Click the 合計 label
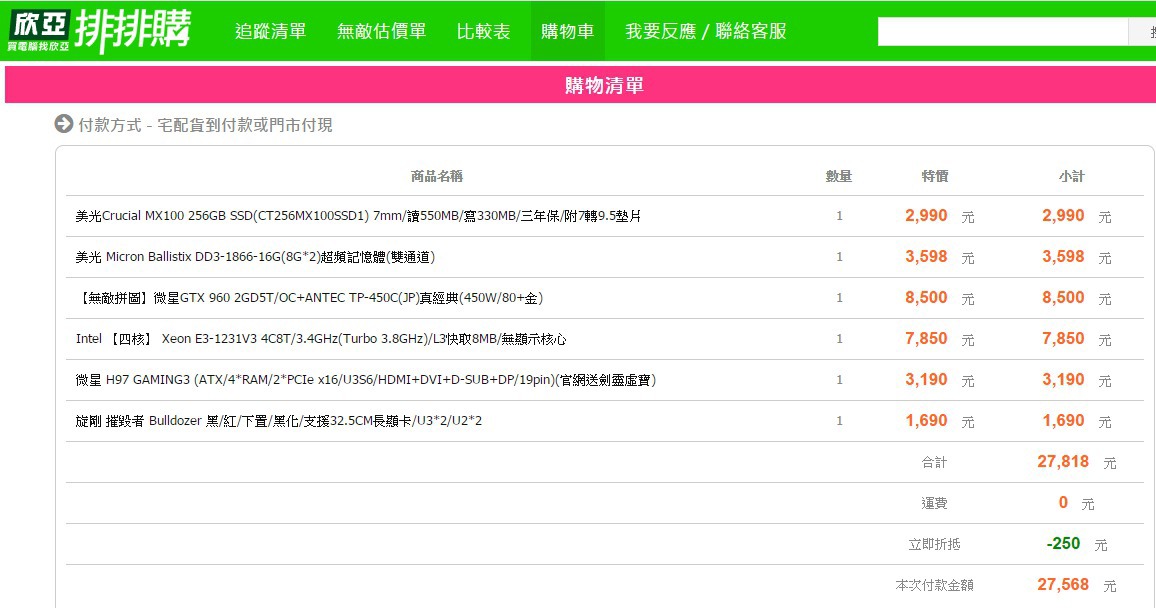 pos(934,462)
